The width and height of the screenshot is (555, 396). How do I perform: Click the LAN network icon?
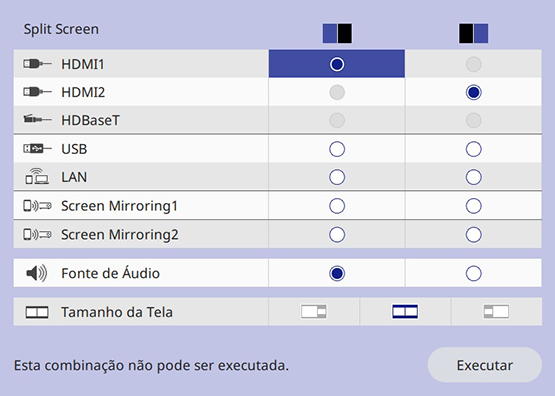[37, 176]
